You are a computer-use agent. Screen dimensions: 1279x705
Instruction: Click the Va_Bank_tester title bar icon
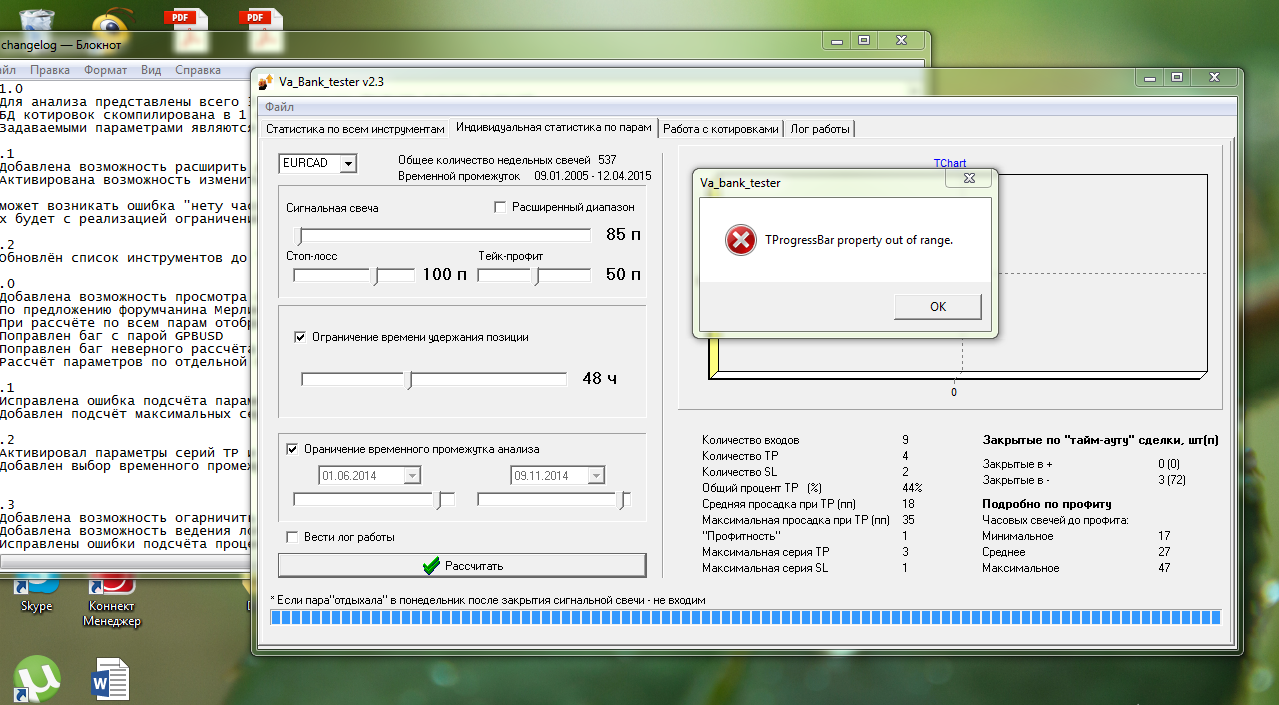click(266, 82)
